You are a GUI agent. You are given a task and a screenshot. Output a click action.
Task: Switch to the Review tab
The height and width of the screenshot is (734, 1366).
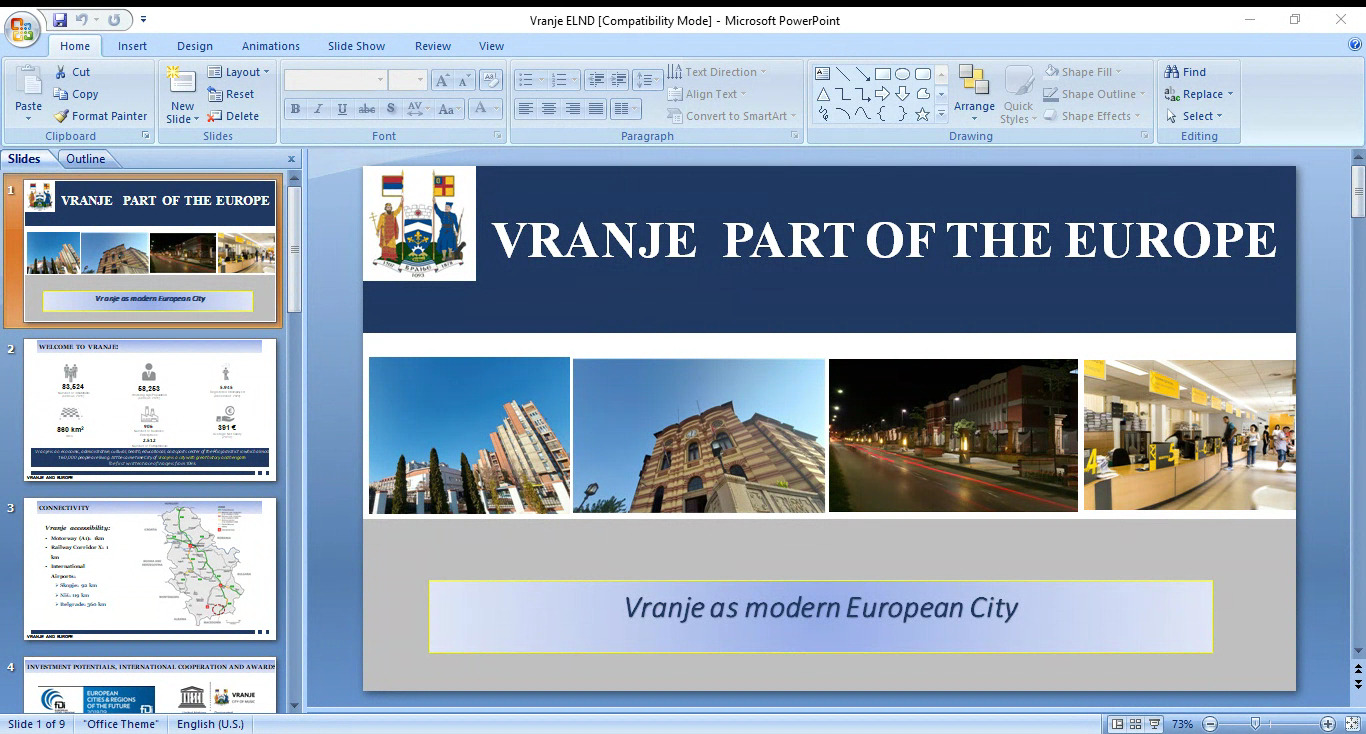point(433,46)
